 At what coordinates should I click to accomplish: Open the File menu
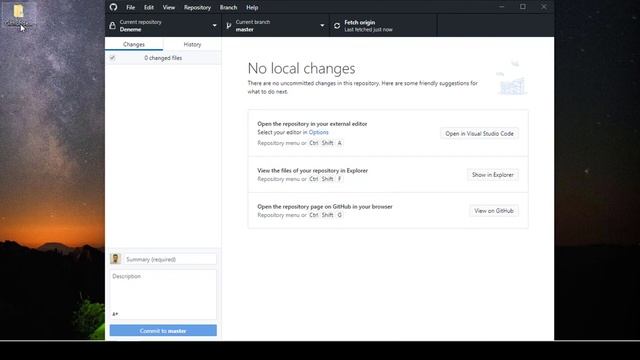coord(131,7)
